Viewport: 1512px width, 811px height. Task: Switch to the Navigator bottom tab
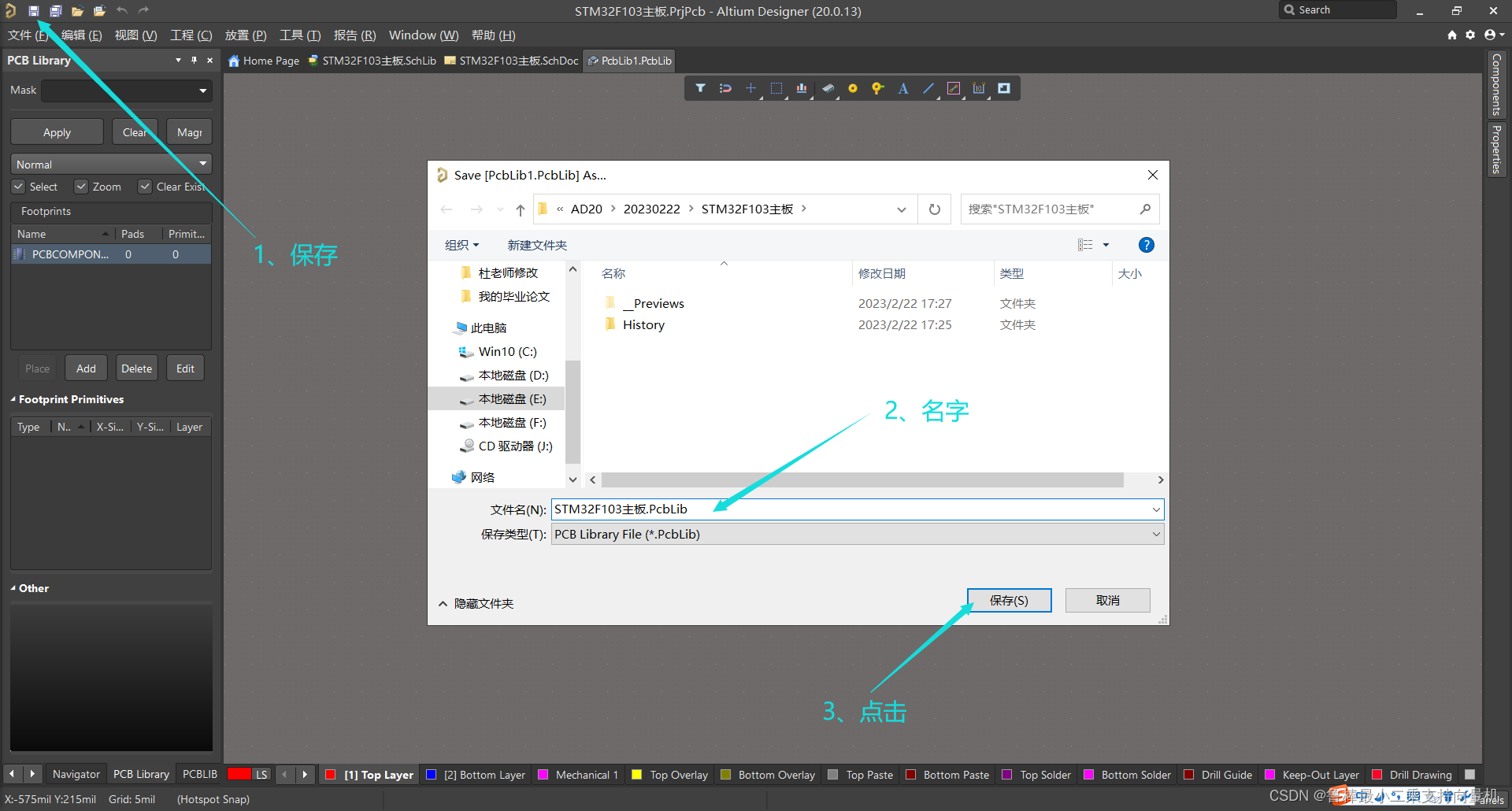76,774
